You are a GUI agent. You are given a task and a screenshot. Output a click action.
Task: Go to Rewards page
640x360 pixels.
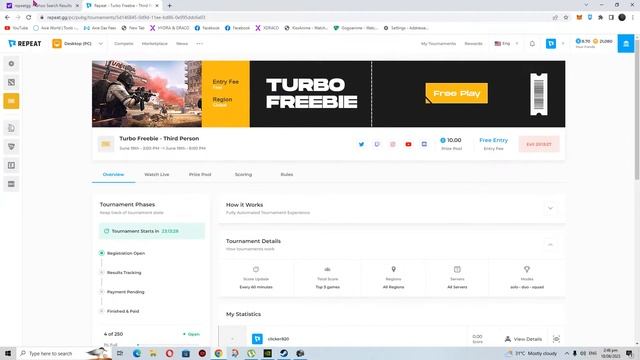(x=473, y=44)
